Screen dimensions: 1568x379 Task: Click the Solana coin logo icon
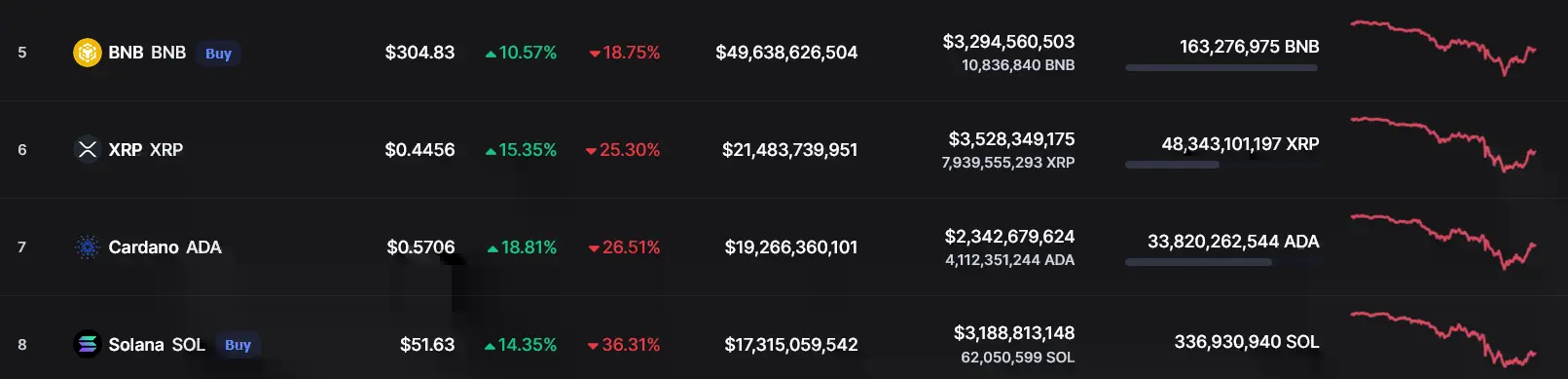[88, 344]
